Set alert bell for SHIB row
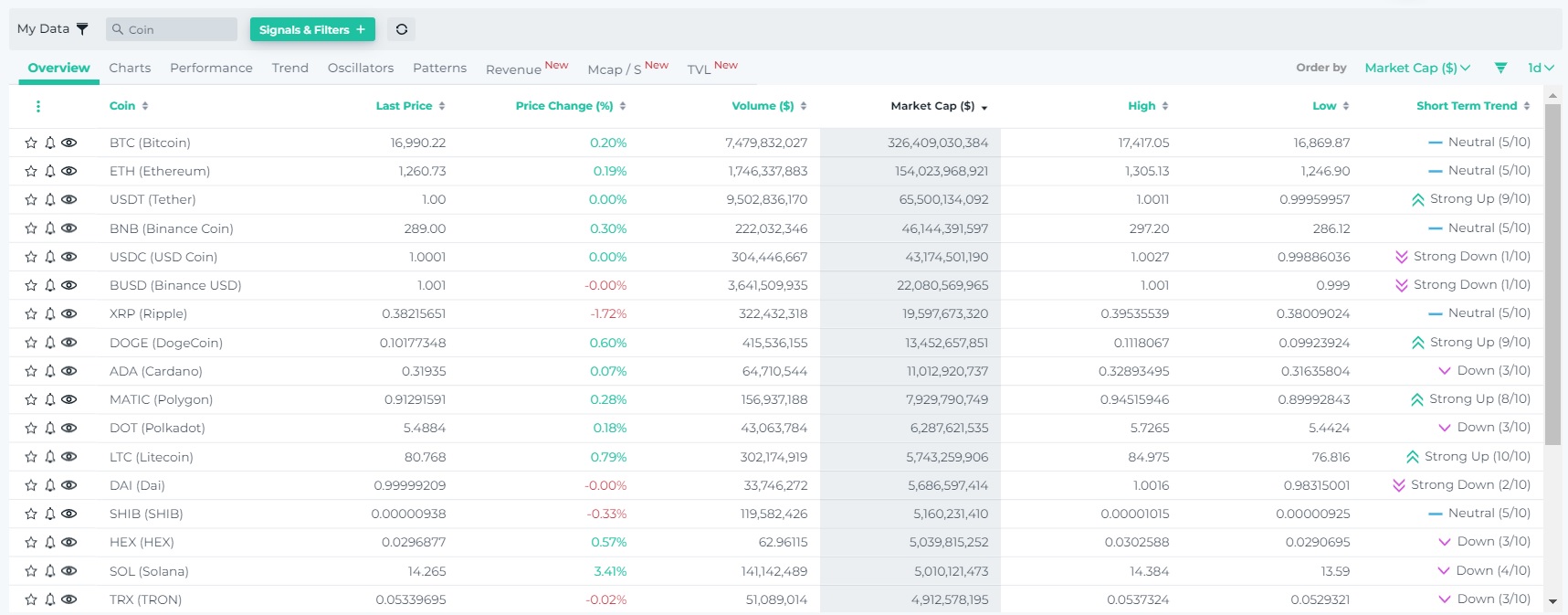 50,514
